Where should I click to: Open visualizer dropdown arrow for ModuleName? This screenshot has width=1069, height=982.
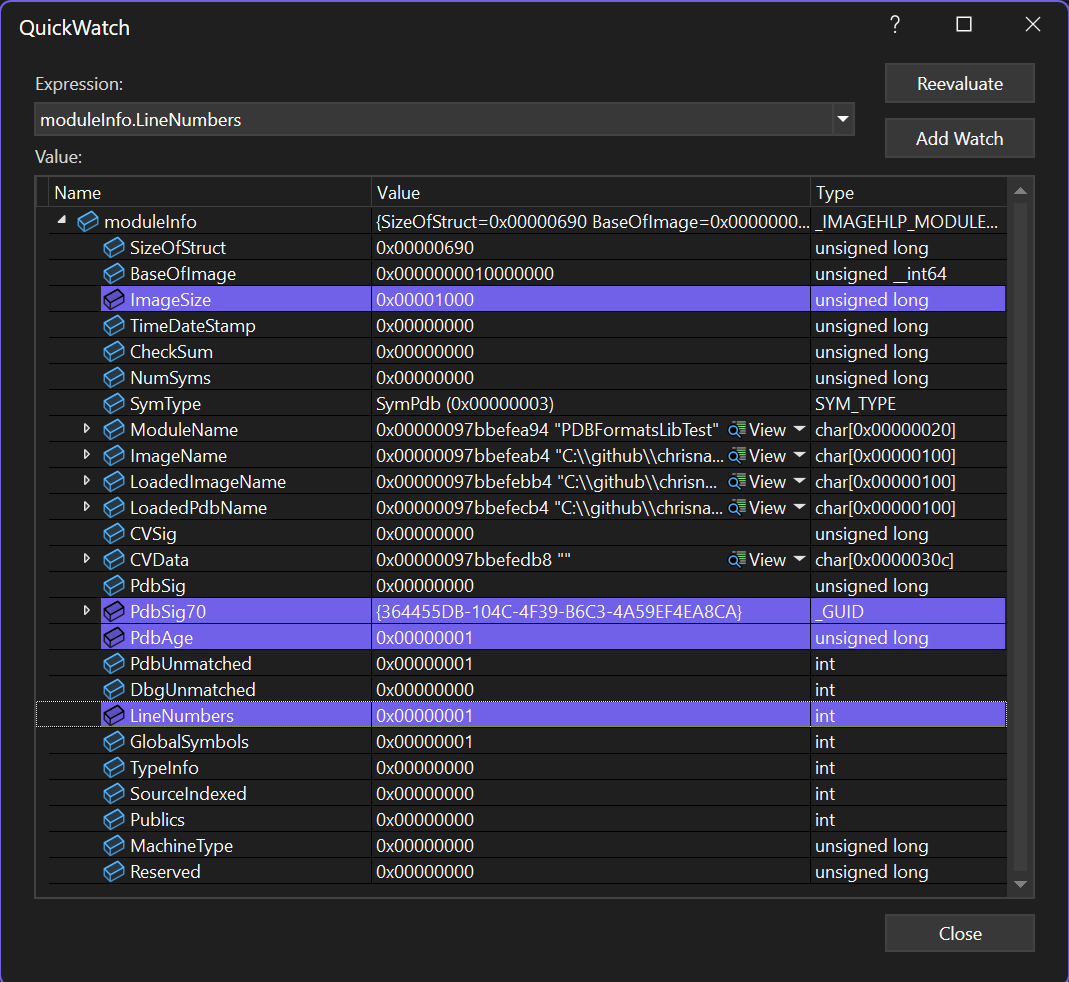800,430
